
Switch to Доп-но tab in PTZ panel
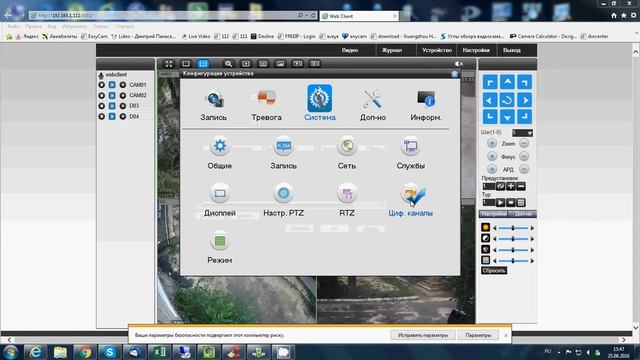[x=522, y=214]
